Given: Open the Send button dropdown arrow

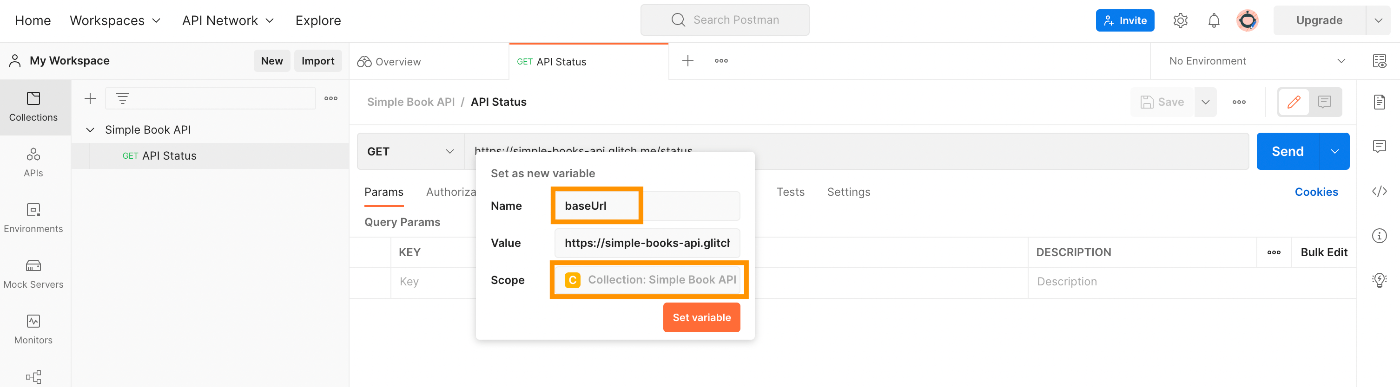Looking at the screenshot, I should pos(1334,151).
